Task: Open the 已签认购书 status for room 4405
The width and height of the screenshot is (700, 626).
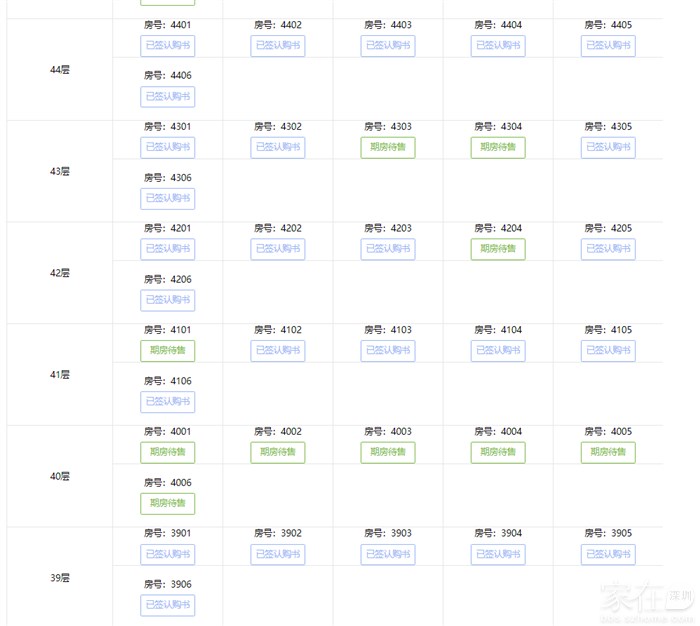Action: [x=608, y=46]
